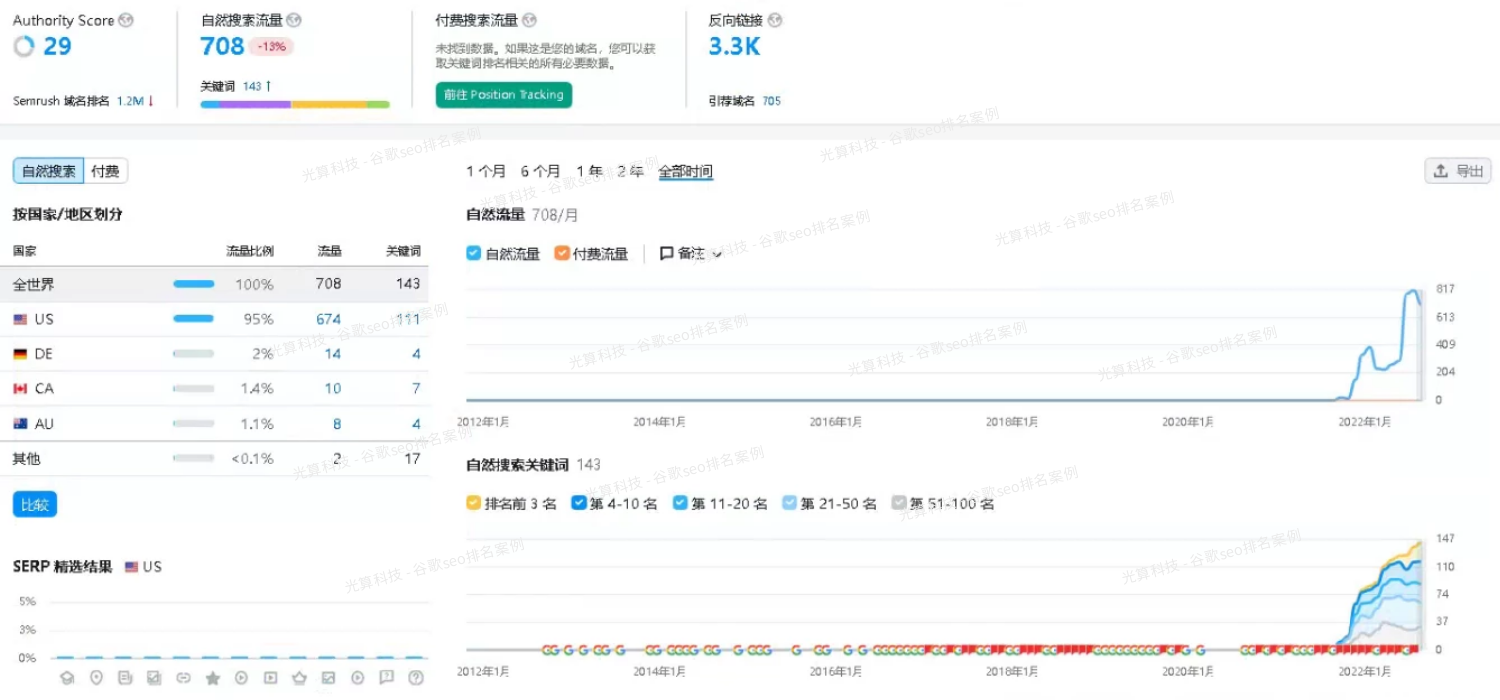The image size is (1500, 700).
Task: Enable the 第 51-100 名 checkbox
Action: point(898,502)
